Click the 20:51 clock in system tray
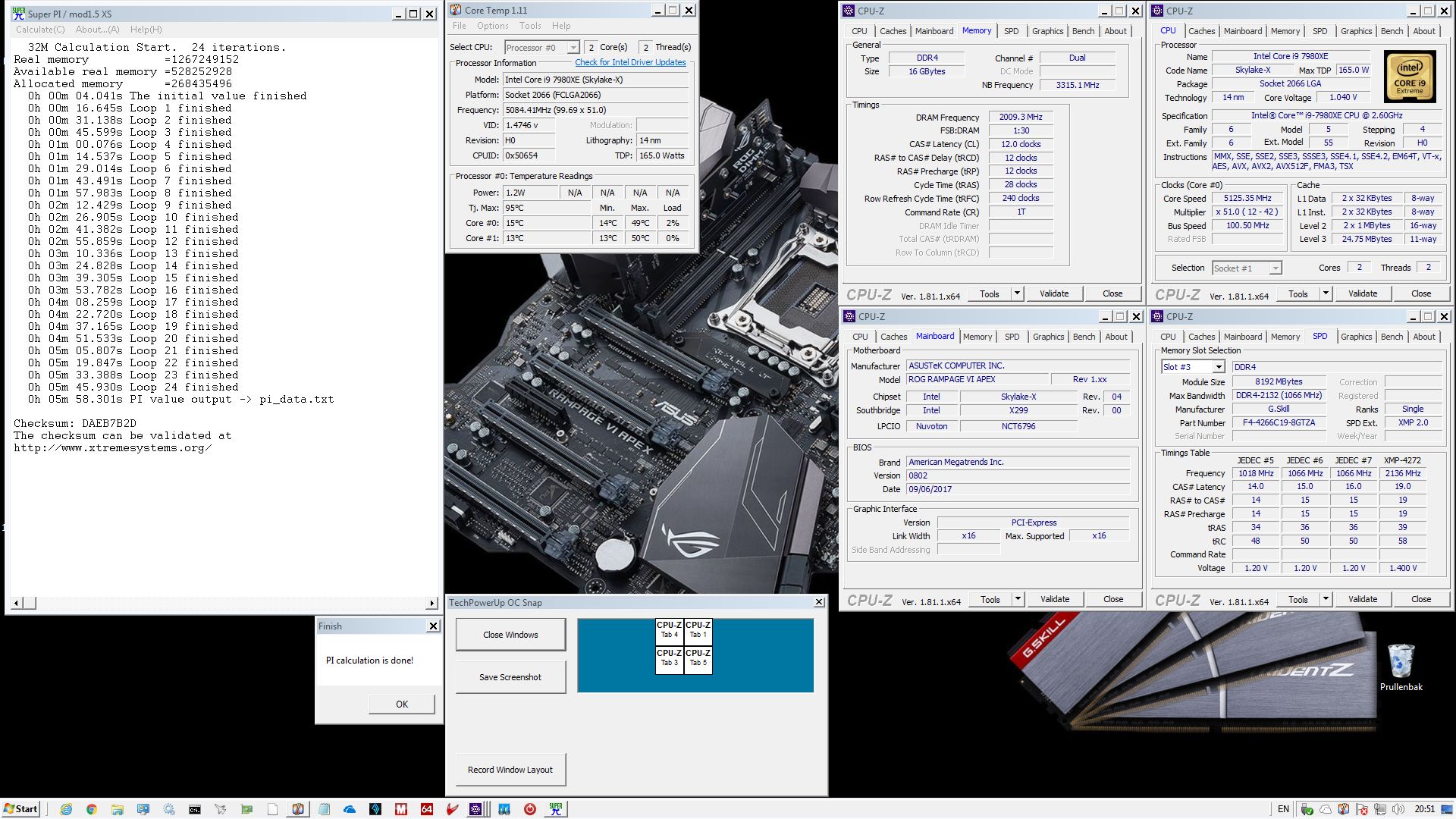The height and width of the screenshot is (819, 1456). tap(1425, 809)
